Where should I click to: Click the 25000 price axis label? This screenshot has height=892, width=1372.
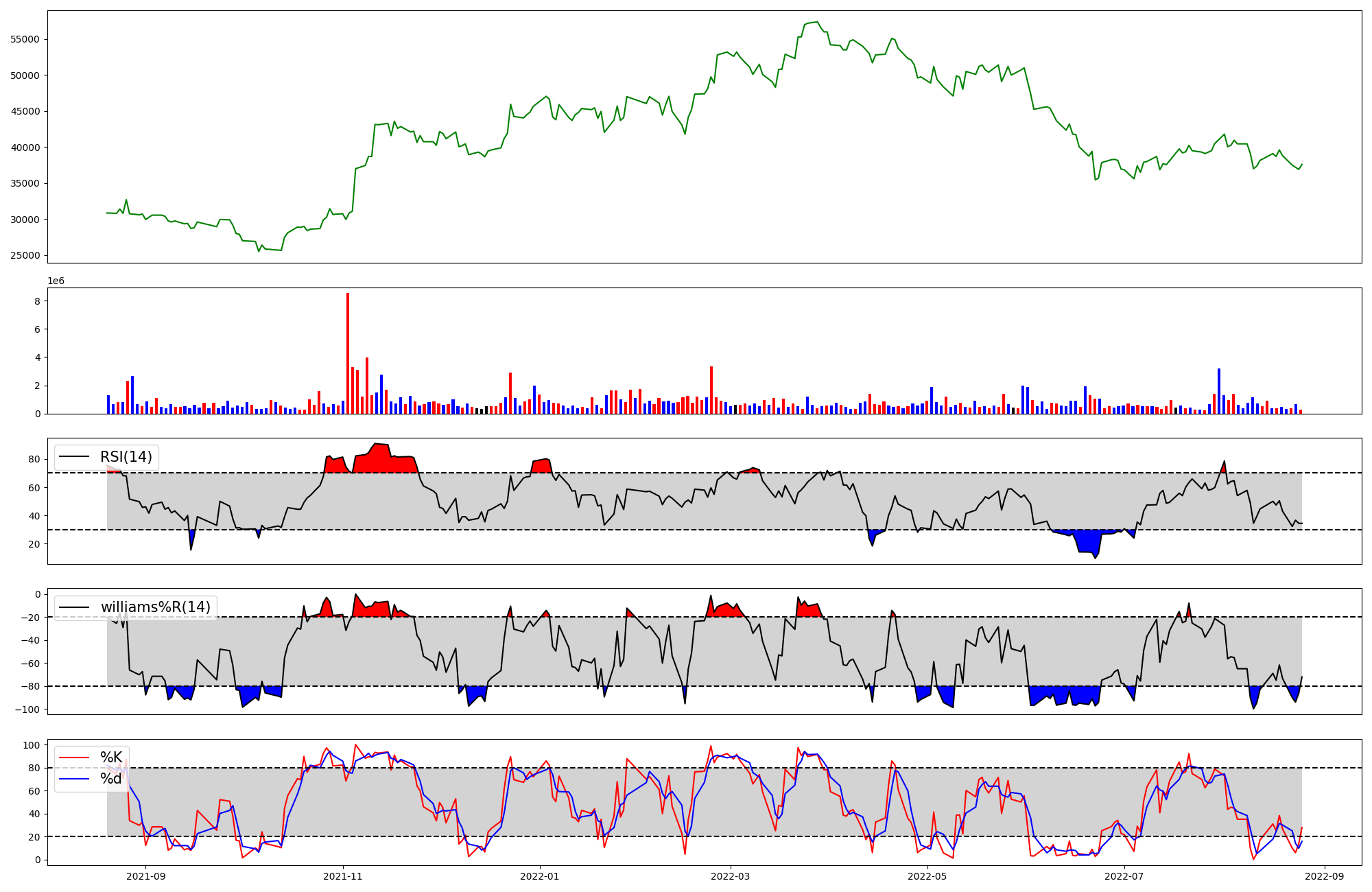(25, 255)
